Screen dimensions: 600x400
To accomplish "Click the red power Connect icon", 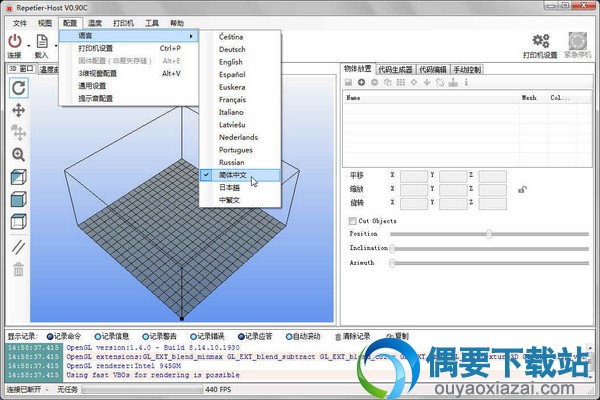I will coord(15,41).
